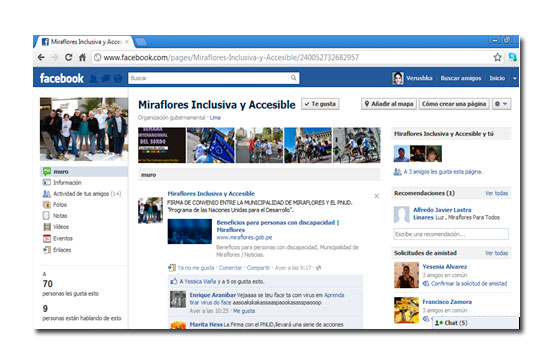Go to Inicio in Facebook header
560x360 pixels.
coord(497,78)
